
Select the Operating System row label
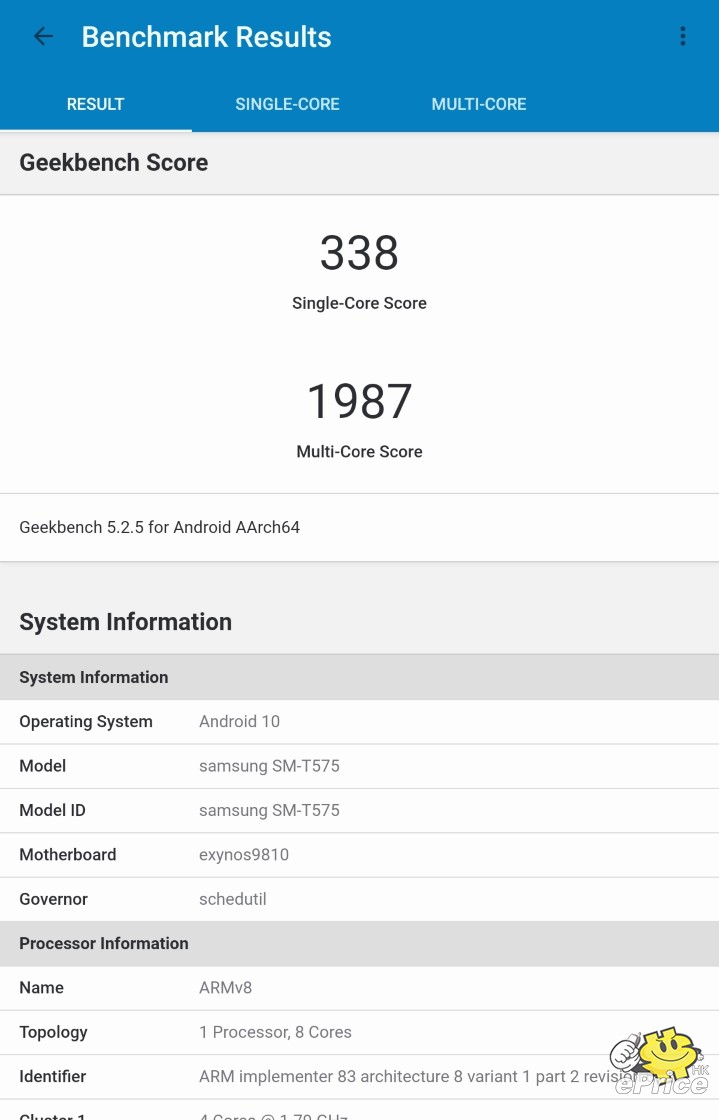click(x=86, y=721)
